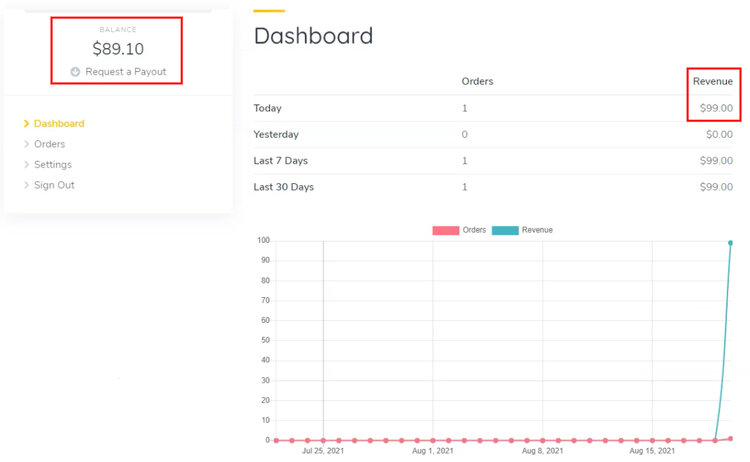Select the Yesterday row label

tap(276, 134)
